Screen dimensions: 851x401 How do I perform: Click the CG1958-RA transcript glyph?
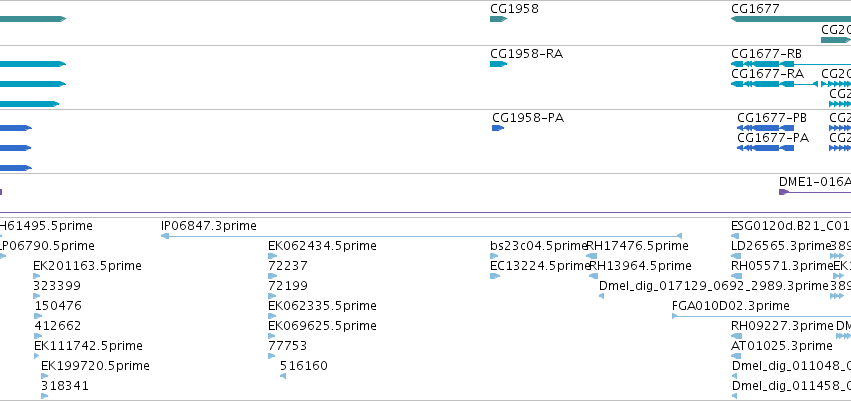(498, 64)
